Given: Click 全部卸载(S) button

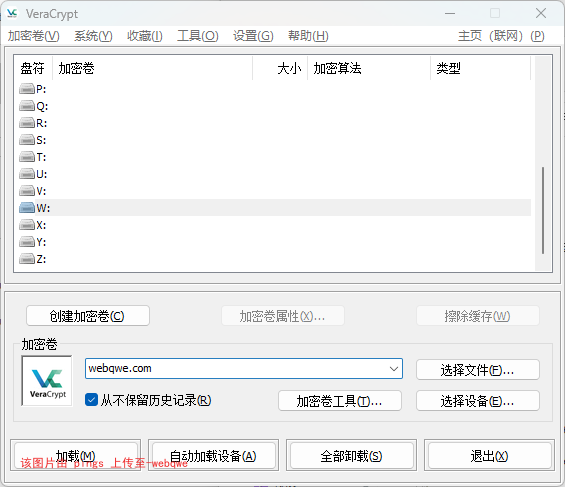Looking at the screenshot, I should click(x=351, y=456).
